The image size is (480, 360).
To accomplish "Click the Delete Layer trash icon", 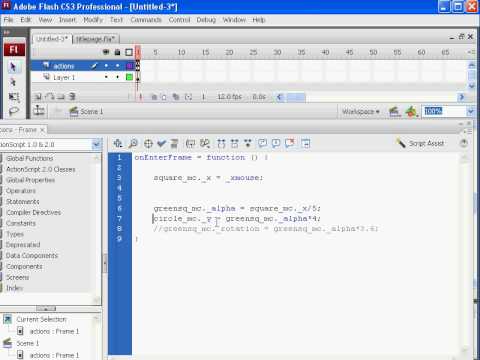I will [72, 97].
